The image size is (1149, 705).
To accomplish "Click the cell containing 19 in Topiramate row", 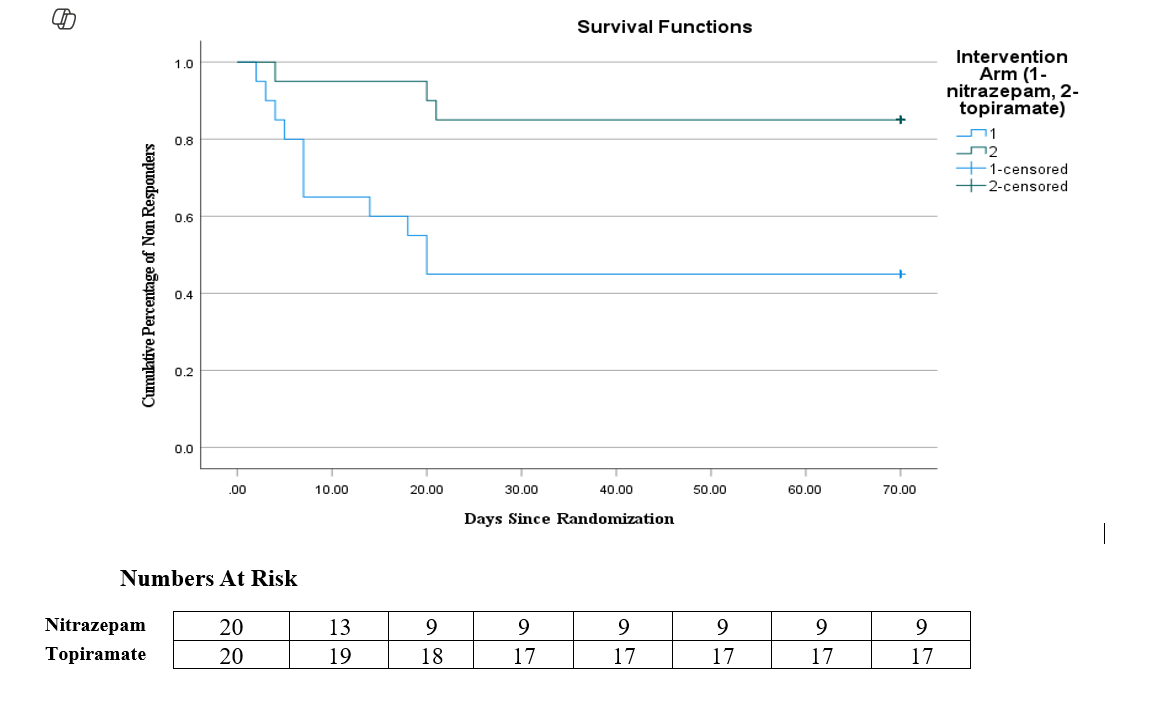I will pyautogui.click(x=338, y=656).
